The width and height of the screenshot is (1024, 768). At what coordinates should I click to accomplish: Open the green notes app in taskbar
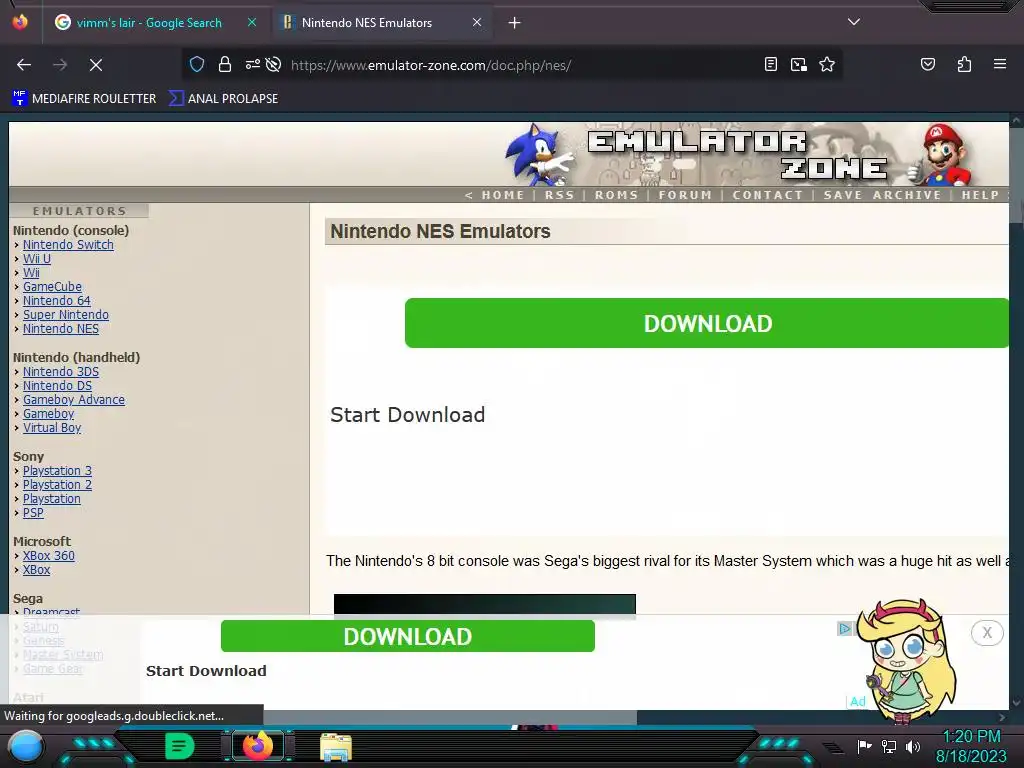pos(180,746)
